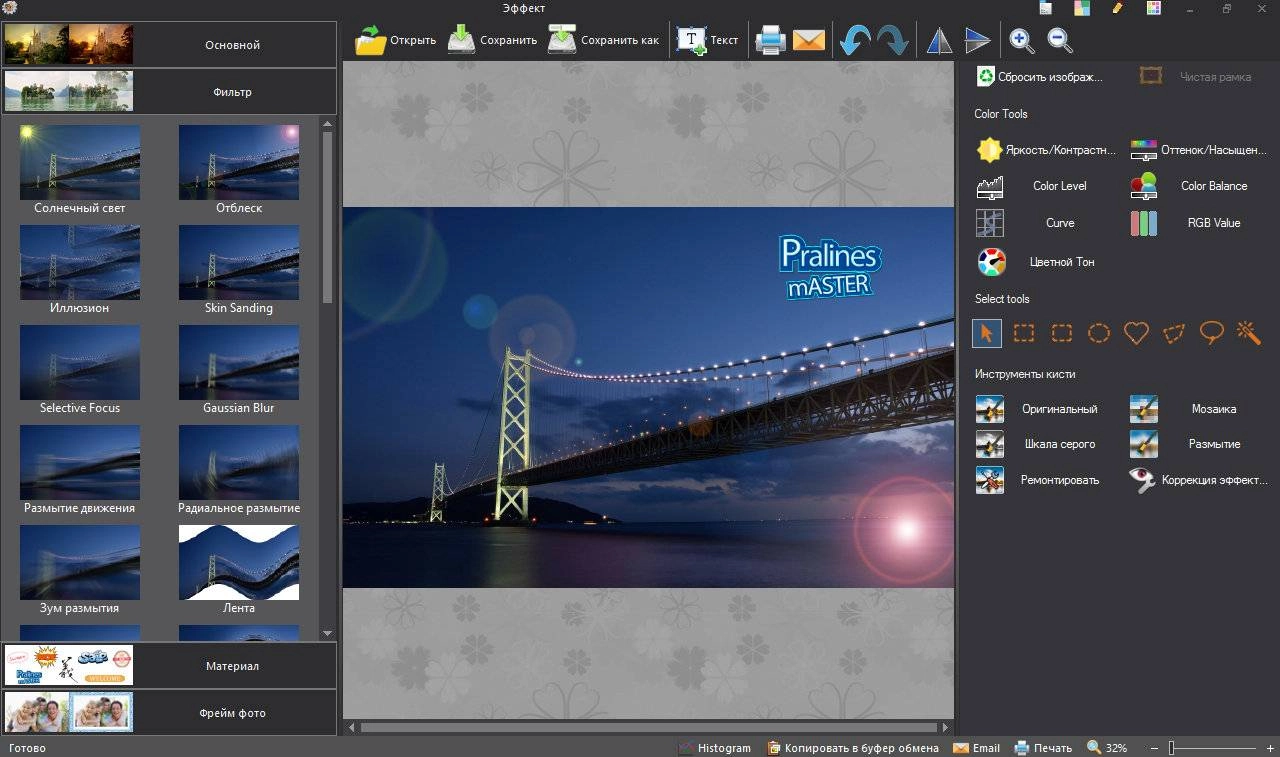This screenshot has height=757, width=1280.
Task: Choose Размытие brush tool
Action: [x=1185, y=444]
